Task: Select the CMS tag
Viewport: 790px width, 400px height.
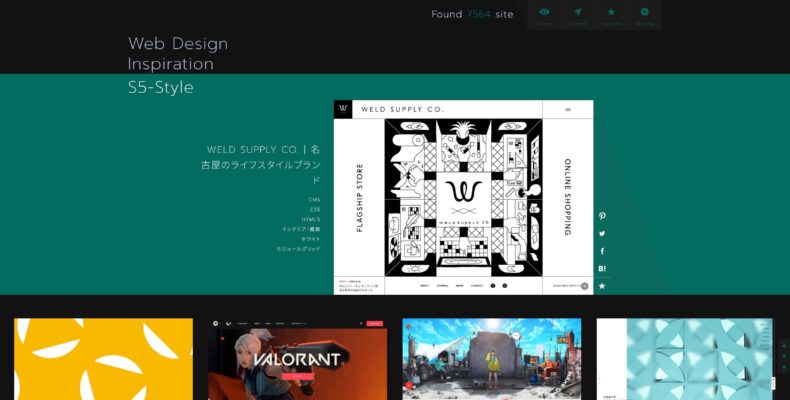Action: (x=314, y=199)
